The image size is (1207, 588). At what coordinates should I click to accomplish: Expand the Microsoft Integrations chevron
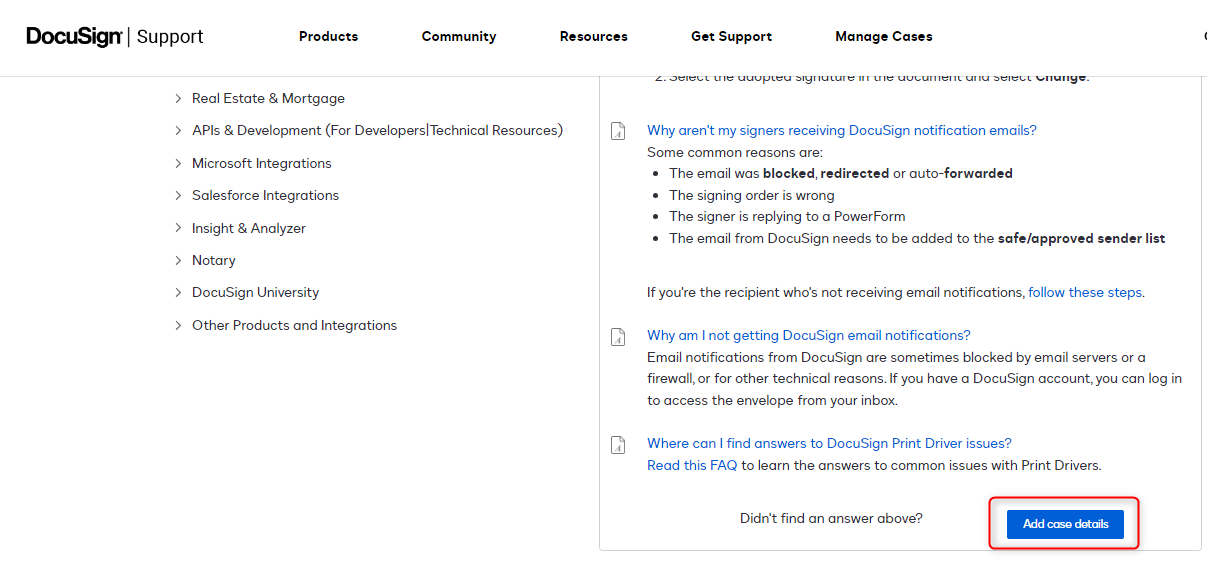coord(178,164)
